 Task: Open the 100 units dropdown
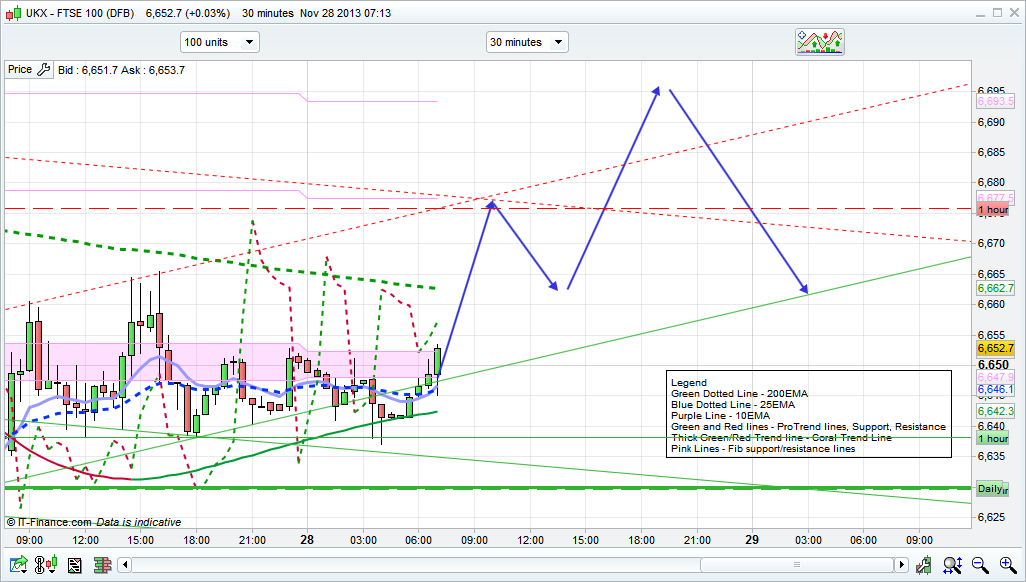[219, 42]
